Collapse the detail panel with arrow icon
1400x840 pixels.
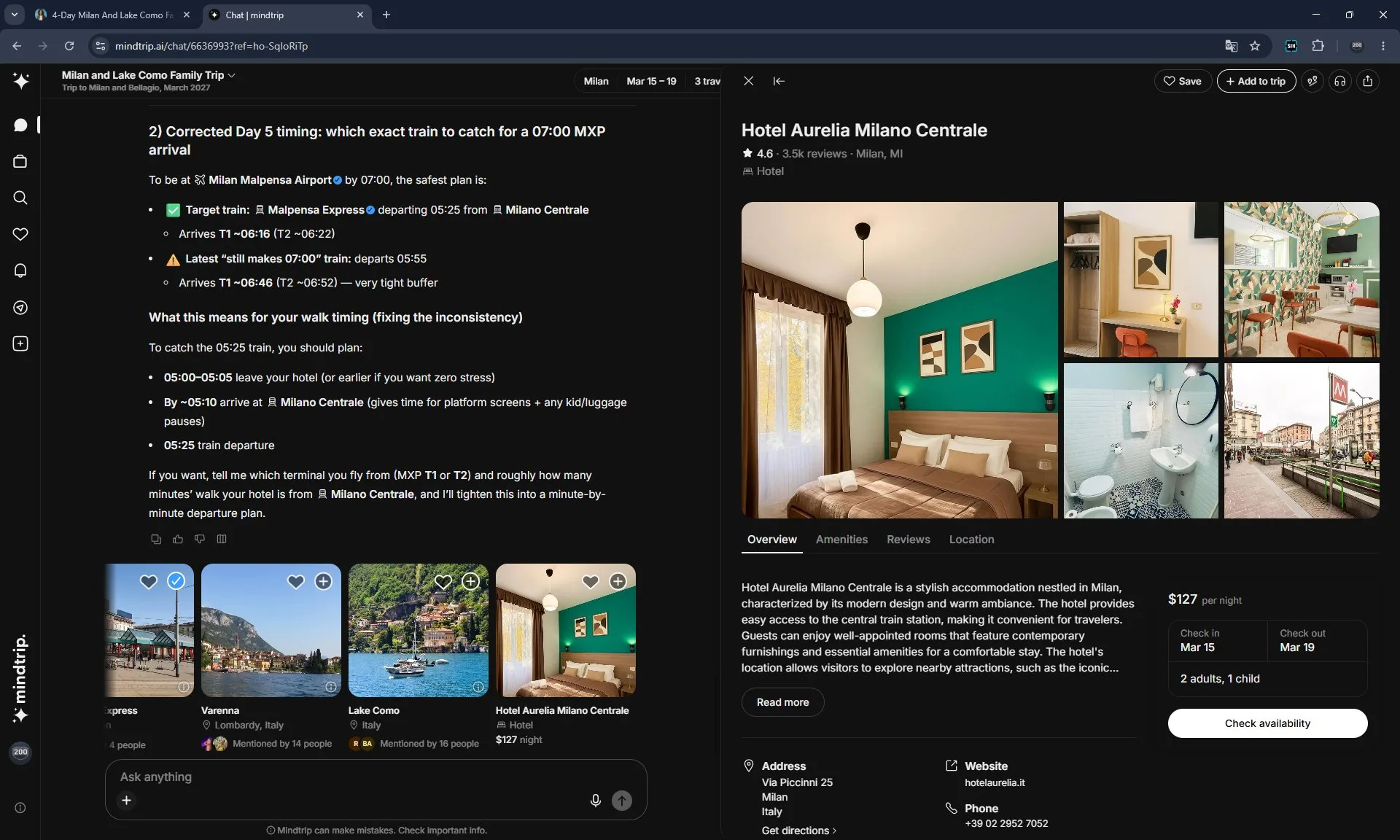[x=779, y=81]
